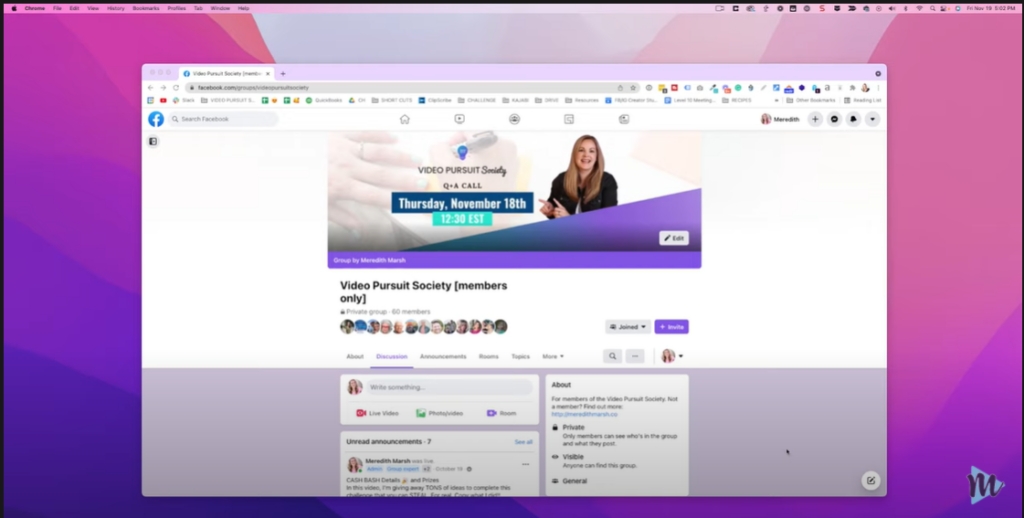Open the YouTube bookmark icon

coord(163,101)
